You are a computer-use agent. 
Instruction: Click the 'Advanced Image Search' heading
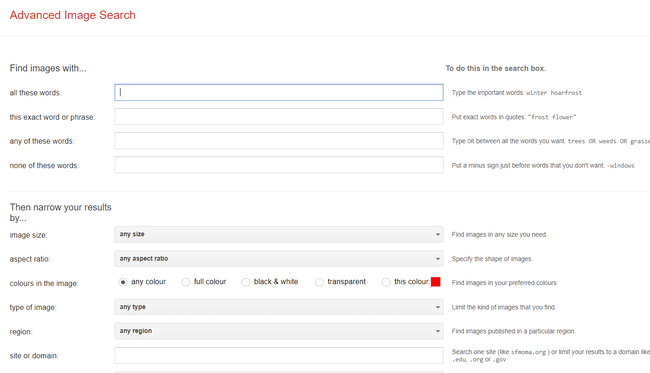point(73,15)
